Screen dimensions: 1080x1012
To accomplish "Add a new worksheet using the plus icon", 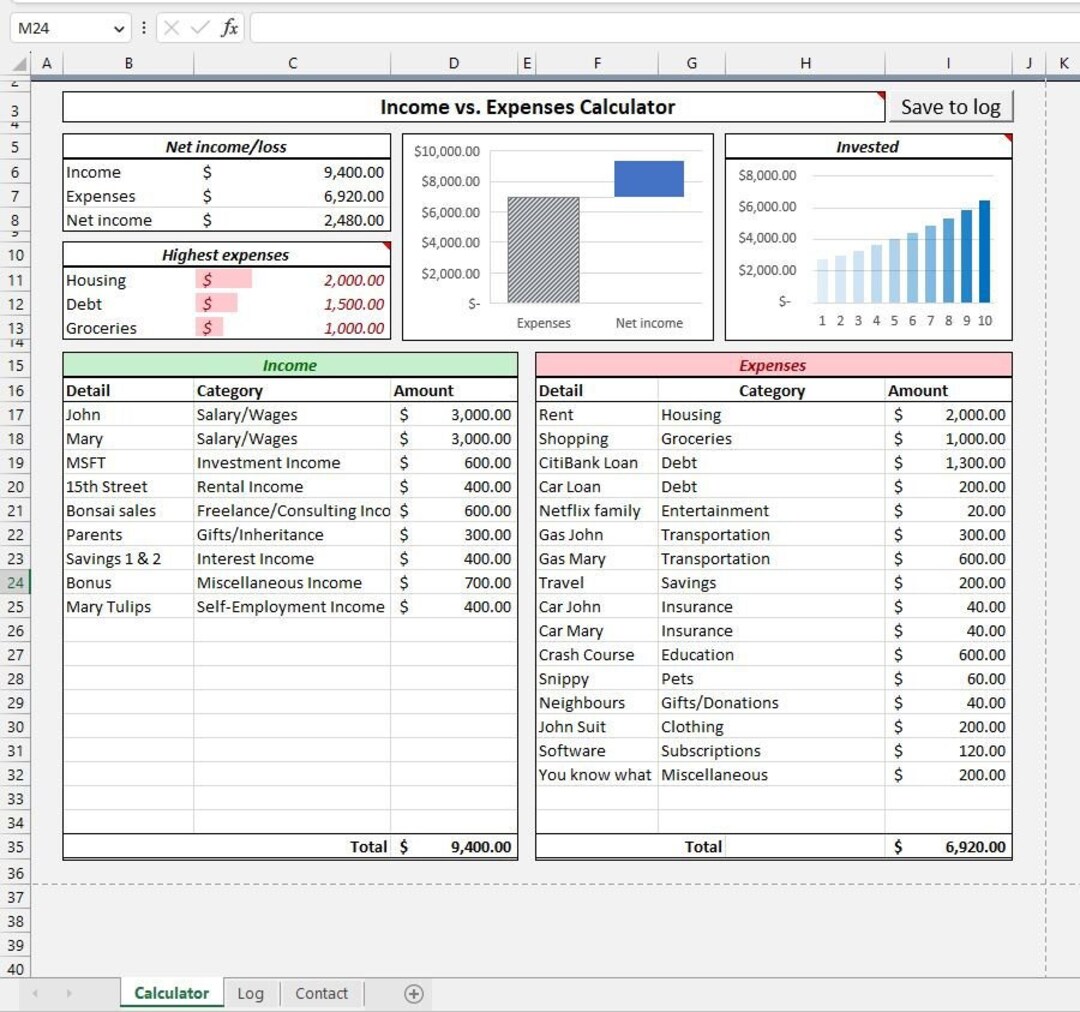I will click(x=412, y=993).
